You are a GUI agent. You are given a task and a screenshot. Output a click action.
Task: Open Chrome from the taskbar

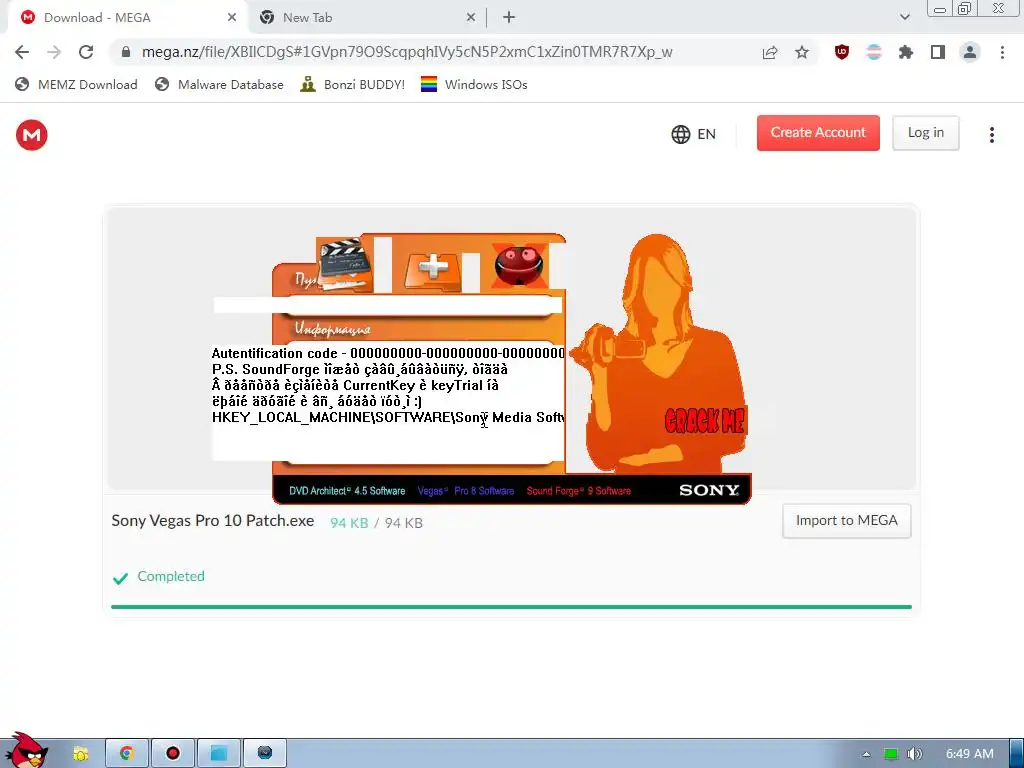[127, 753]
